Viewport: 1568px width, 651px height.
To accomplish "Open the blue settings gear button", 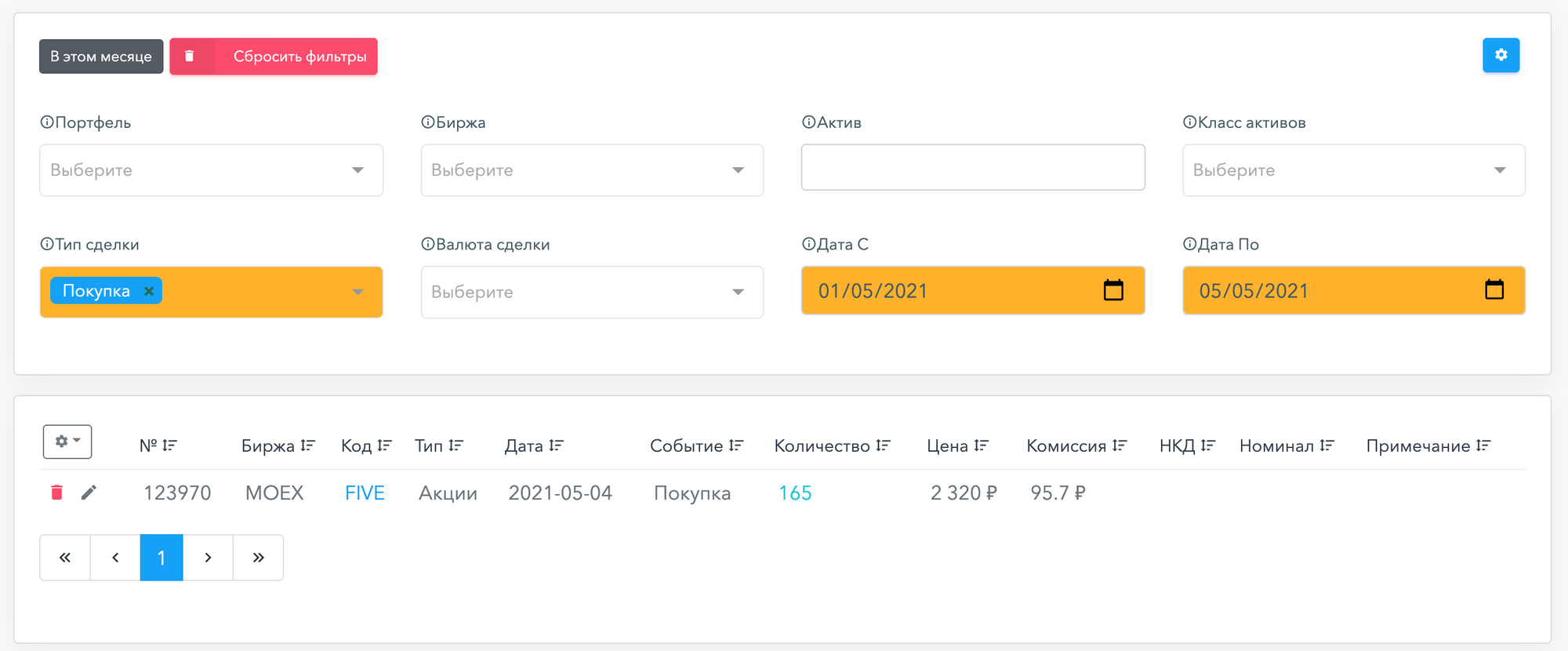I will point(1501,55).
